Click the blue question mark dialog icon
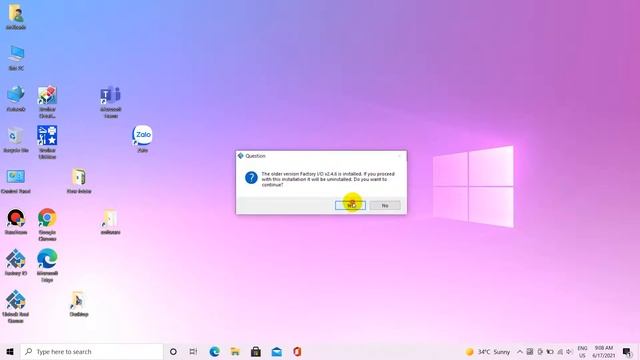 pos(251,178)
